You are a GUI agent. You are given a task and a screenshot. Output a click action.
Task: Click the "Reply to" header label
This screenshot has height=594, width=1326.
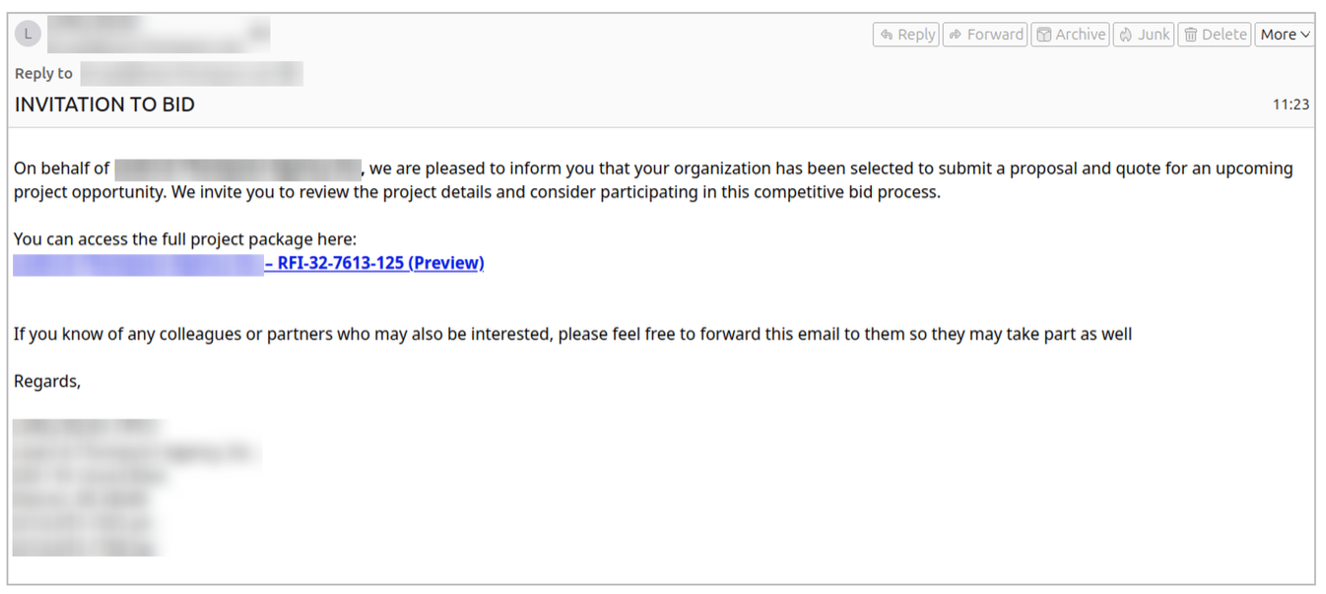pos(44,73)
